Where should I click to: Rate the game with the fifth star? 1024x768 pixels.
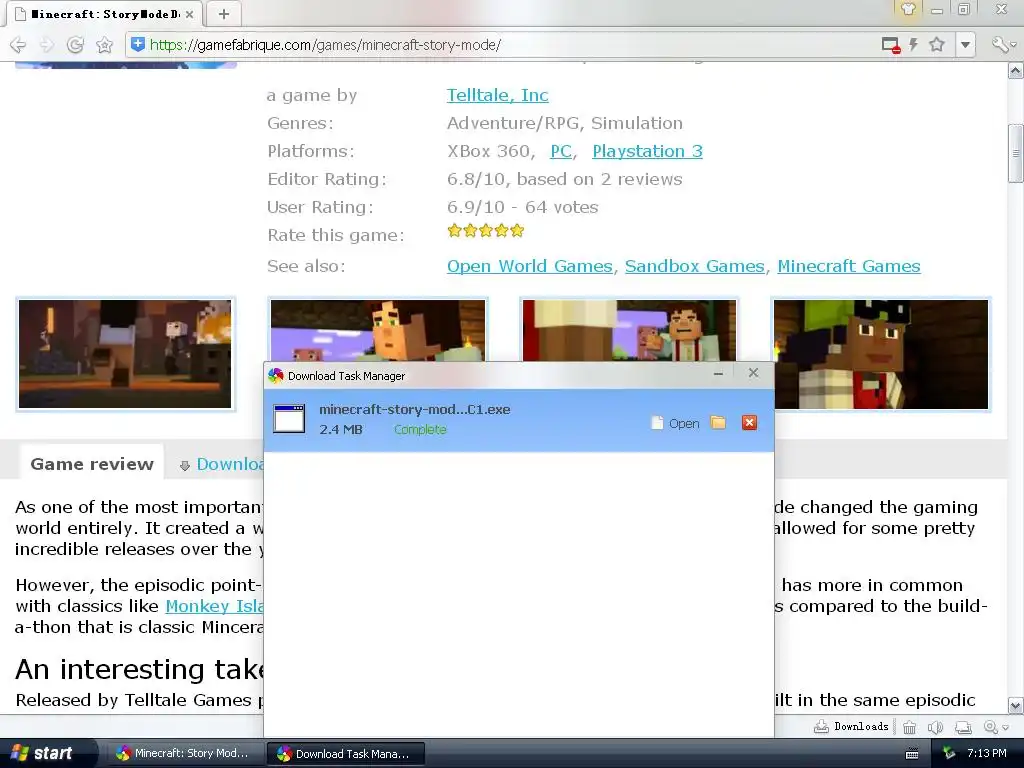[x=517, y=231]
